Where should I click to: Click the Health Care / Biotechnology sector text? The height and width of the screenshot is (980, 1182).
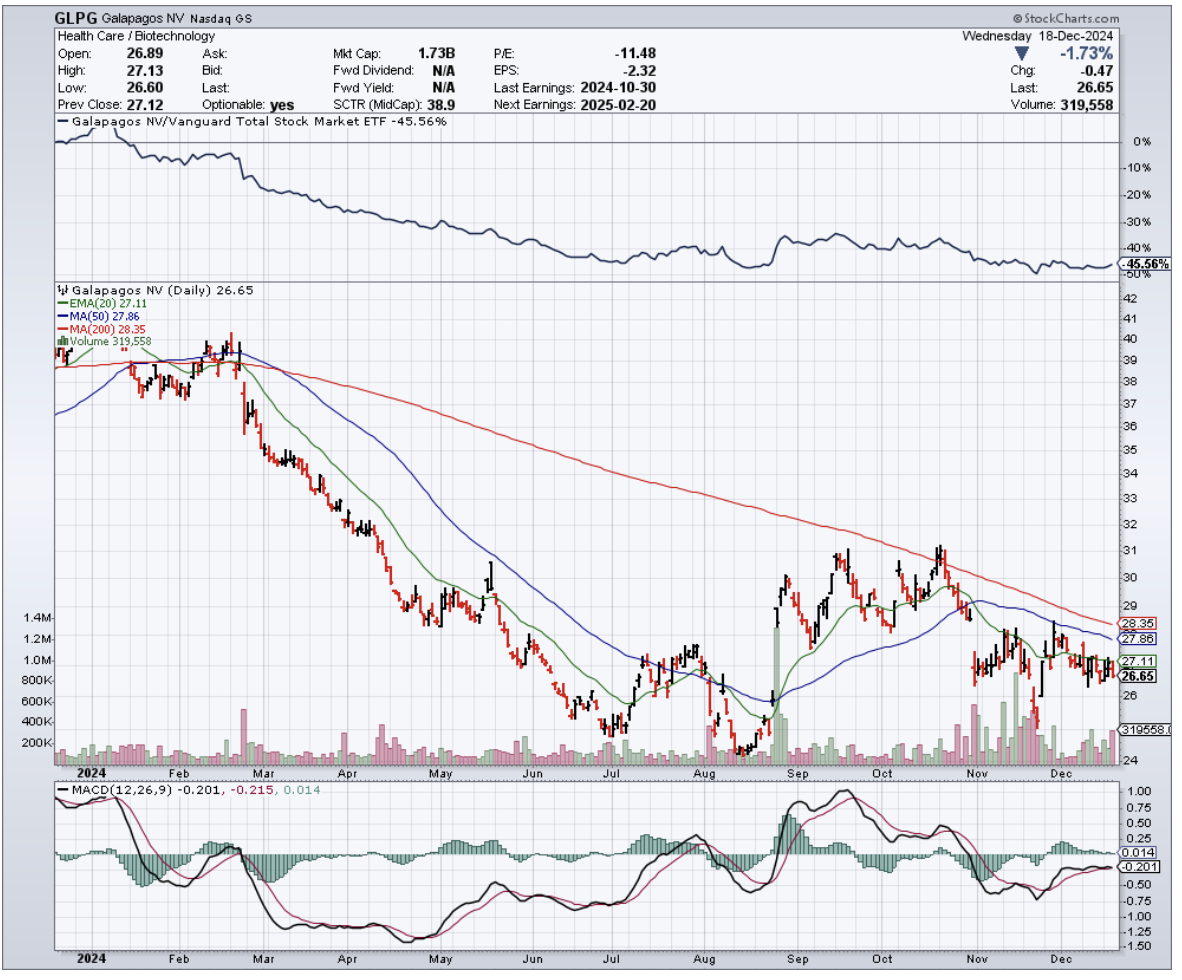[x=136, y=36]
